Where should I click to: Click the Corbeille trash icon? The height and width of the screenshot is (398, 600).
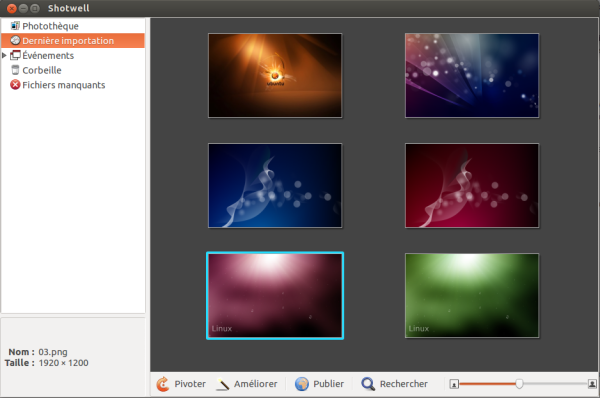[15, 70]
